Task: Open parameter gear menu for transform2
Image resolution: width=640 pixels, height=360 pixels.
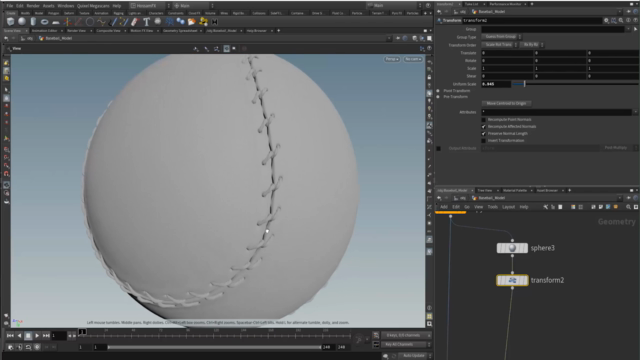Action: coord(607,20)
